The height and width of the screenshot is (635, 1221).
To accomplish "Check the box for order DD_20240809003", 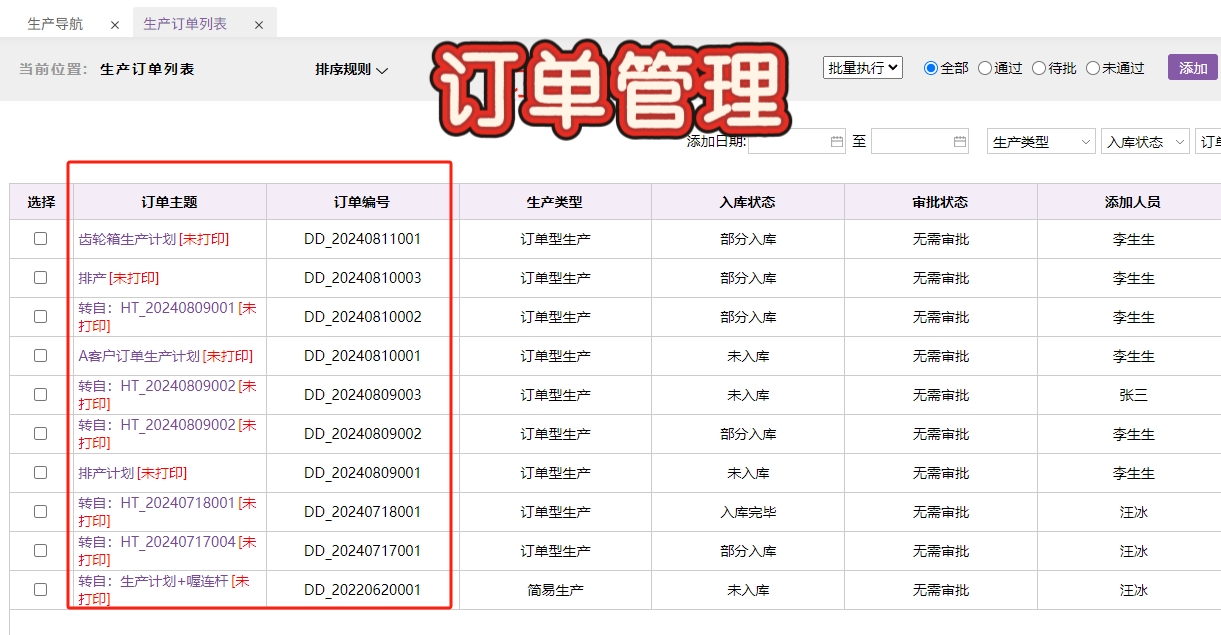I will point(41,395).
